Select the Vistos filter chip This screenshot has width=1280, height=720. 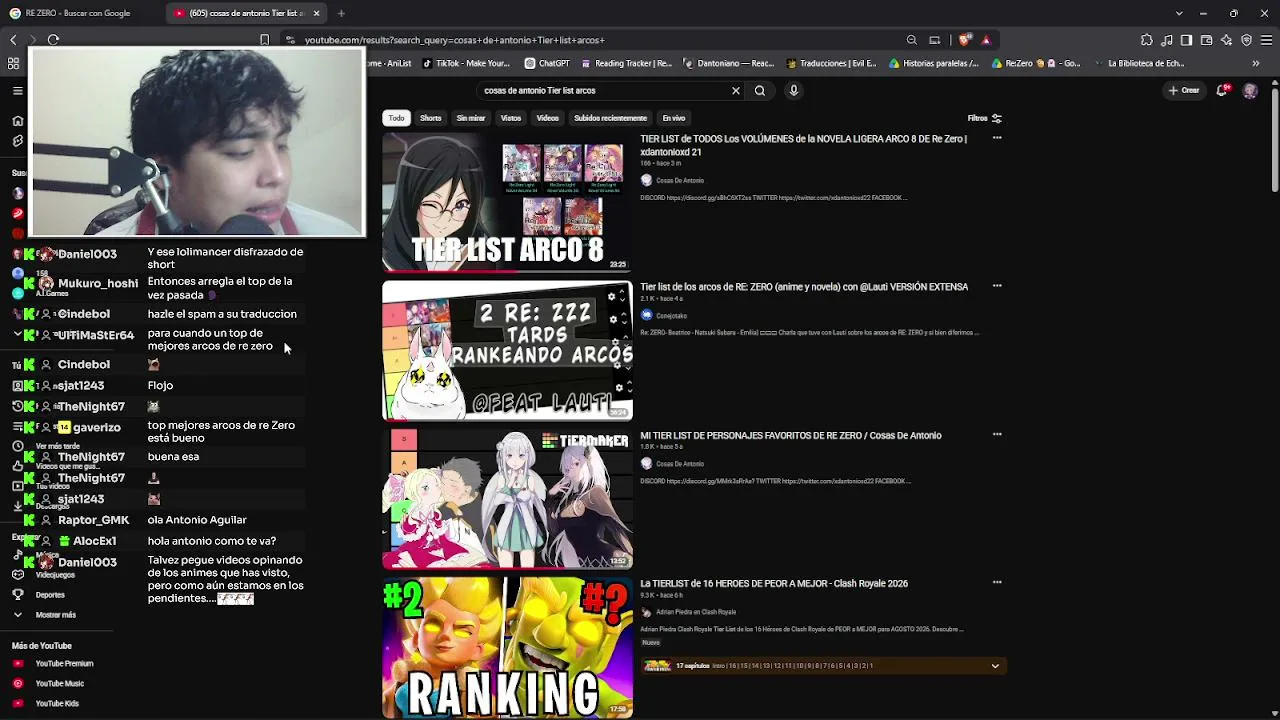(511, 118)
